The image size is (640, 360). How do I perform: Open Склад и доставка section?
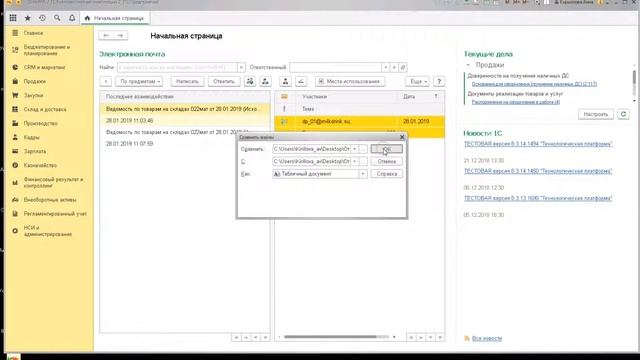click(x=44, y=109)
